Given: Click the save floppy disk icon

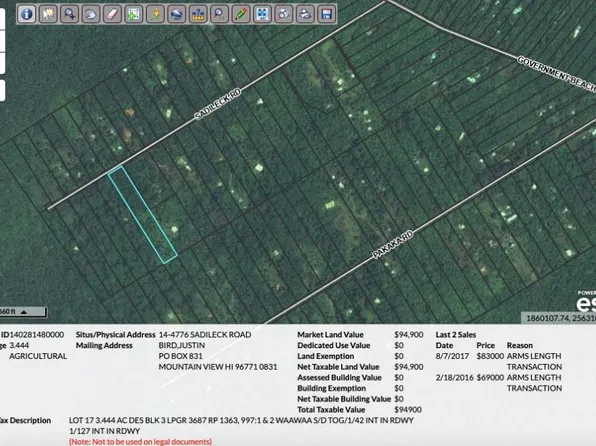Looking at the screenshot, I should point(327,14).
